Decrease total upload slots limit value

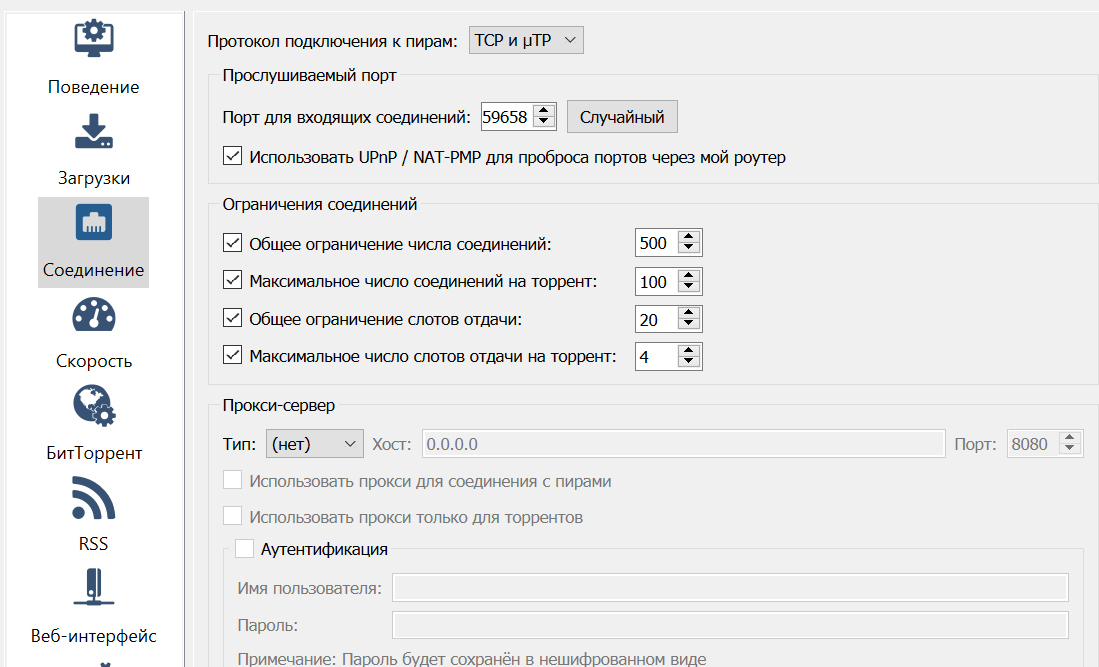click(x=688, y=325)
